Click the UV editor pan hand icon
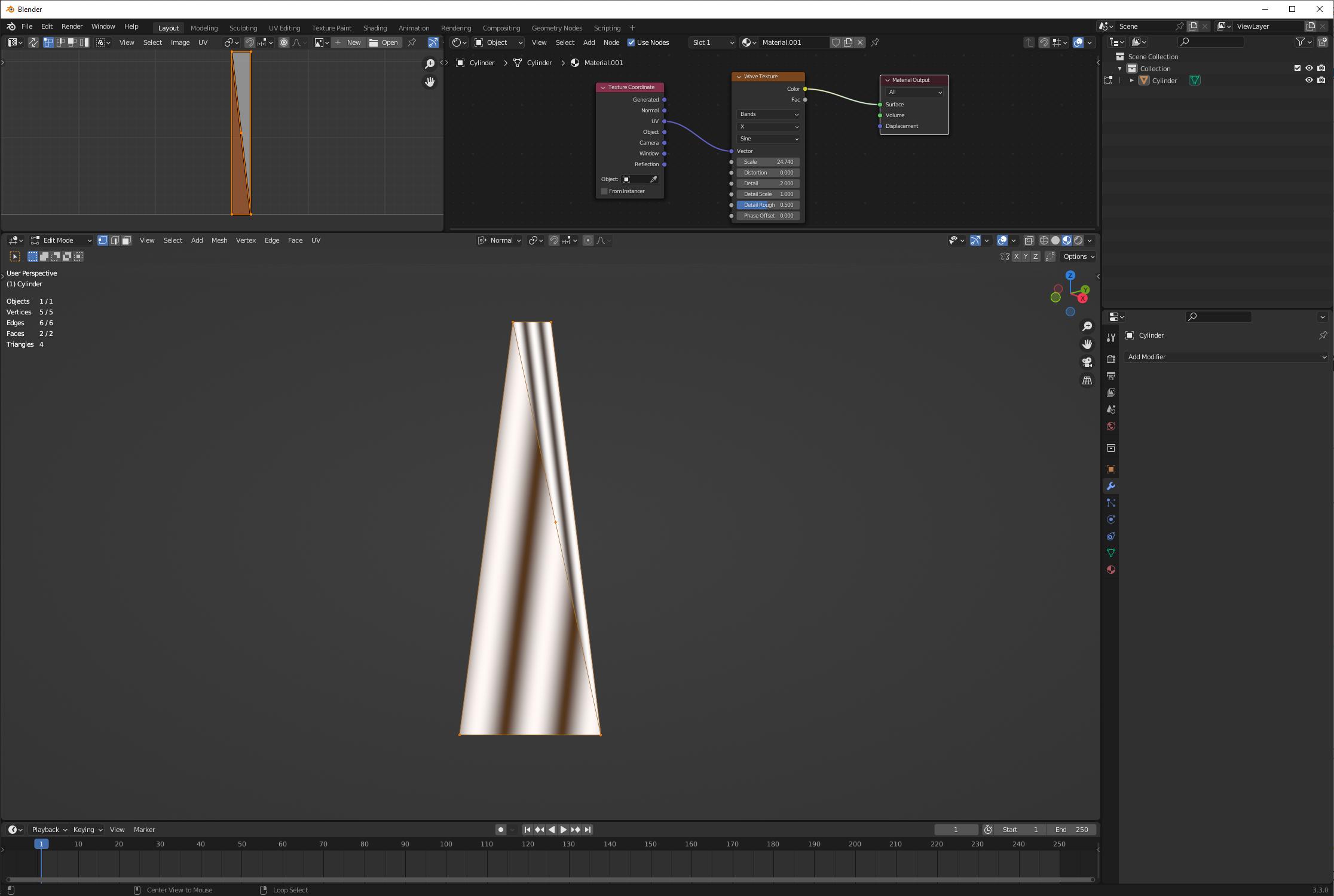Screen dimensions: 1334x896 point(430,82)
